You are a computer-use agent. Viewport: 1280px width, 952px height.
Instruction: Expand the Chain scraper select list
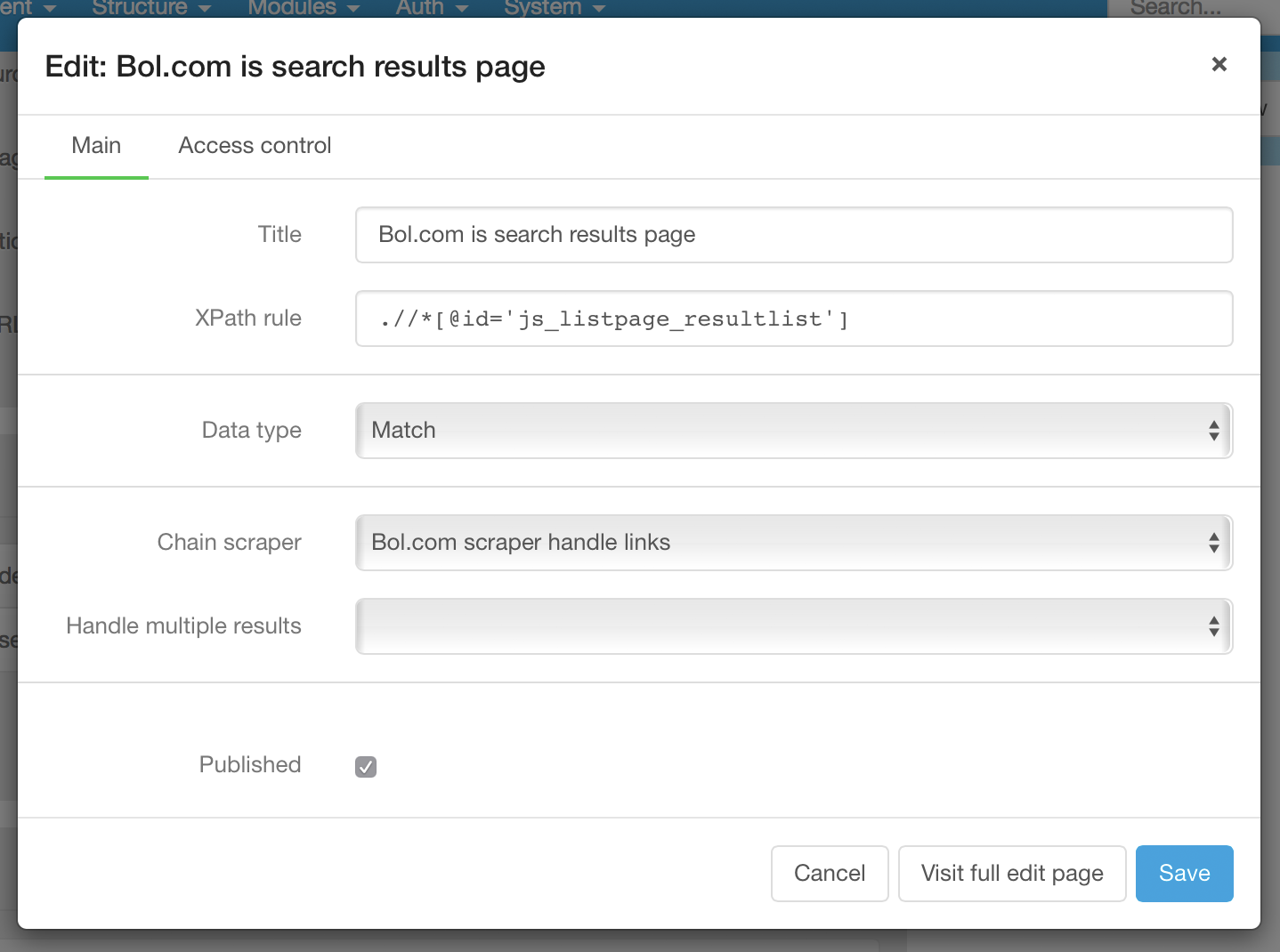[x=793, y=543]
